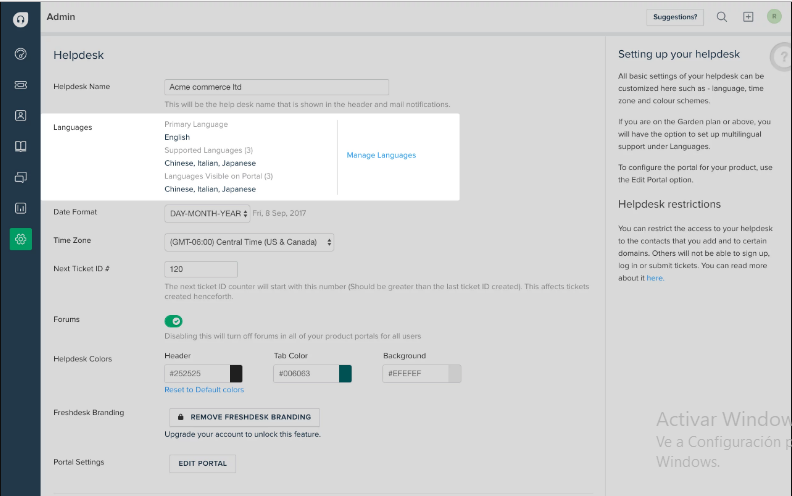The width and height of the screenshot is (792, 496).
Task: Open the Tickets section in sidebar
Action: [20, 85]
